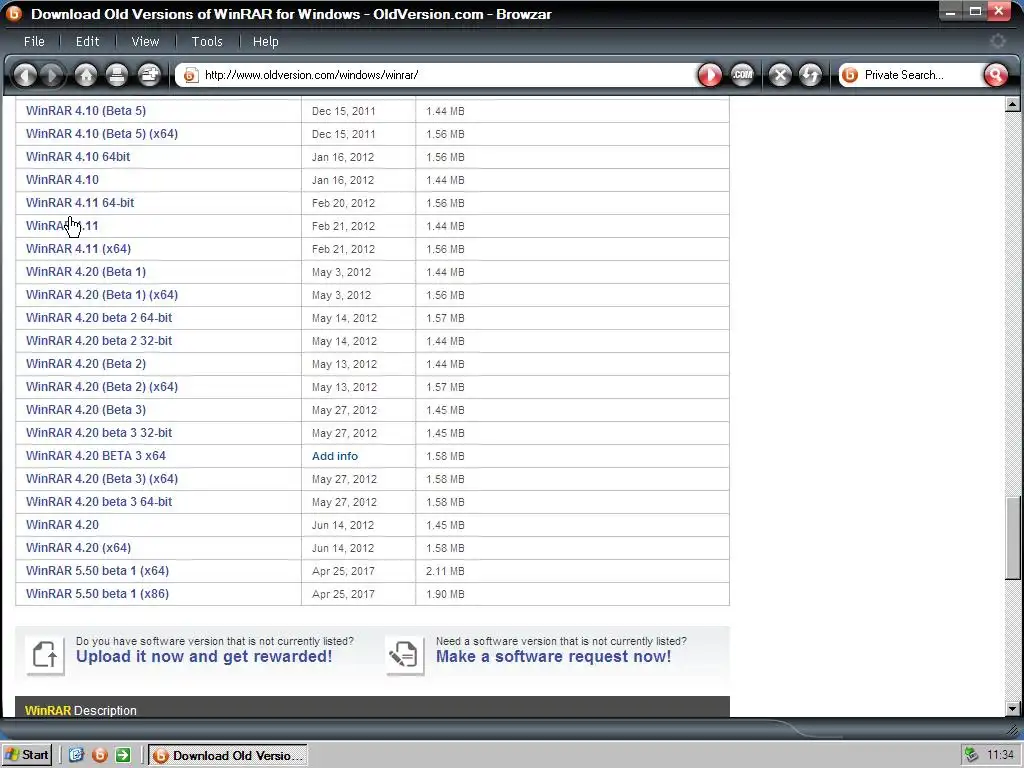Open WinRAR 4.10 64bit link
The image size is (1024, 768).
tap(78, 157)
